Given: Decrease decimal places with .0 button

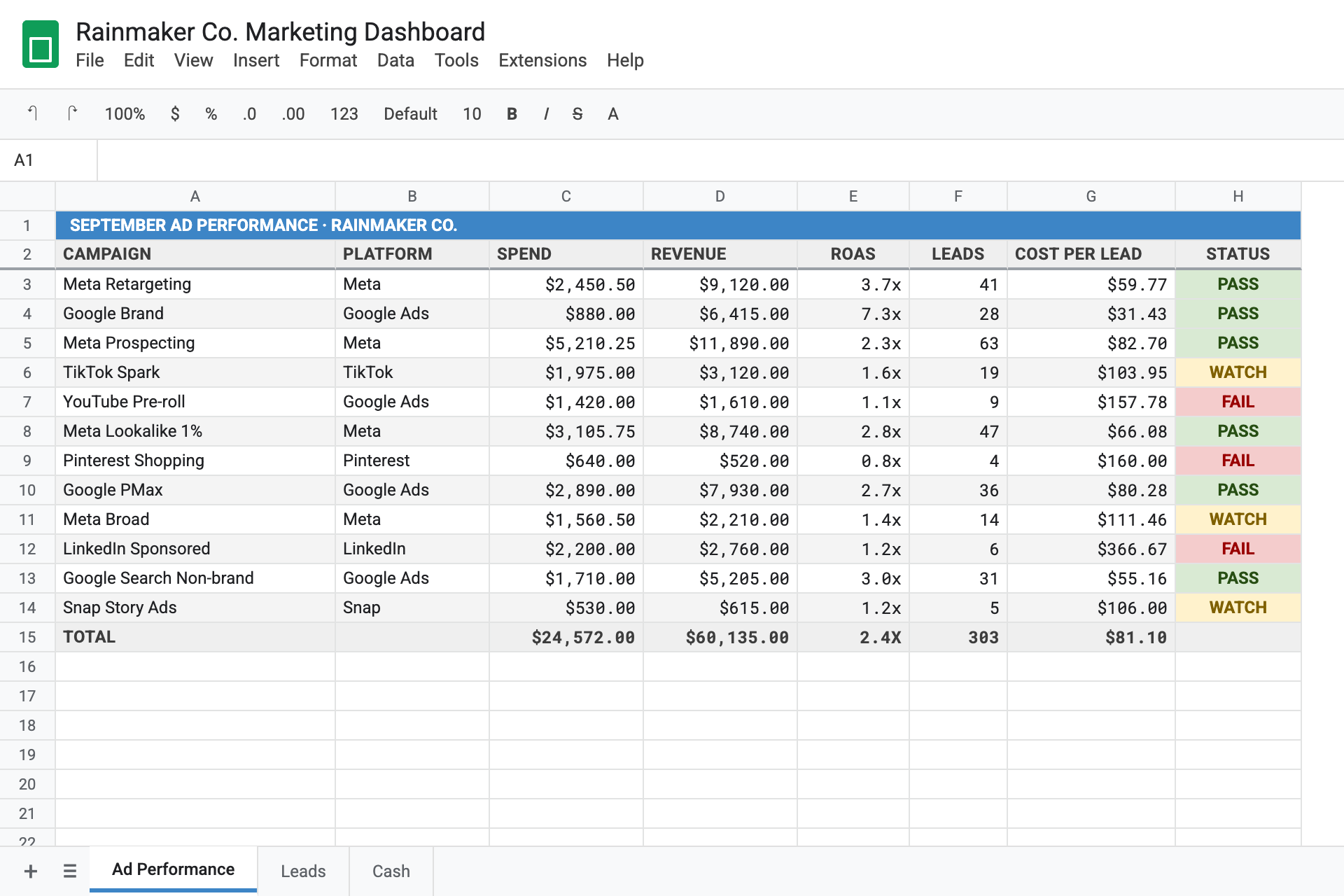Looking at the screenshot, I should click(250, 113).
